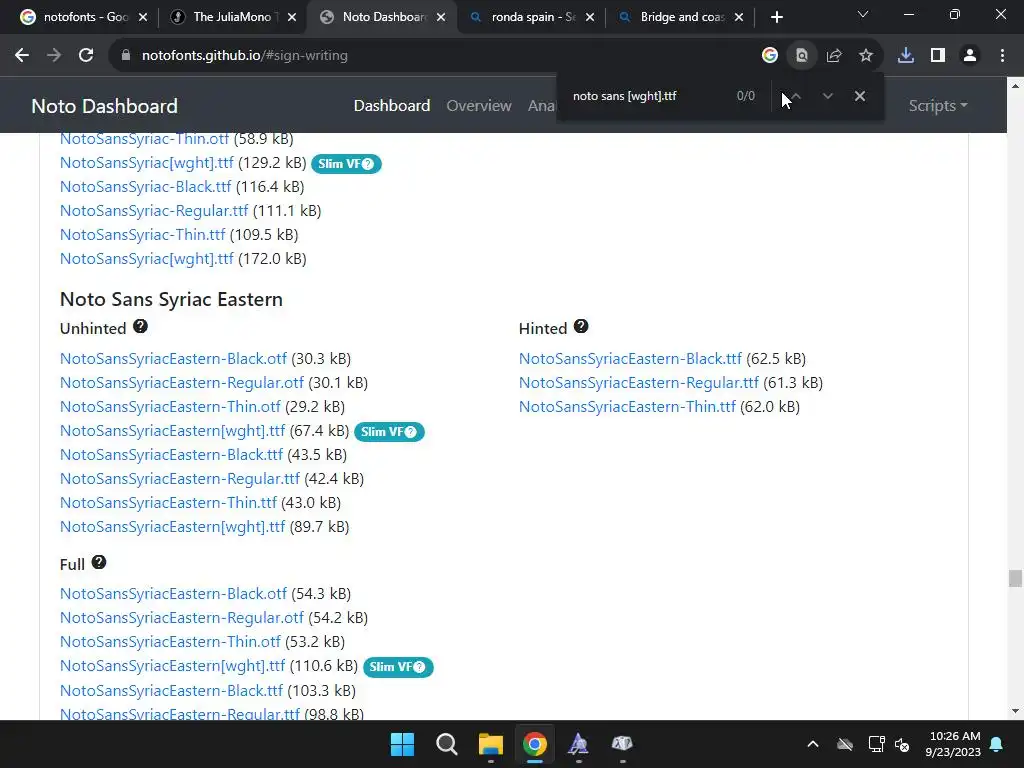Download NotoSansSyriacEastern-Black.otf (30.3 kB)
1024x768 pixels.
(x=173, y=359)
